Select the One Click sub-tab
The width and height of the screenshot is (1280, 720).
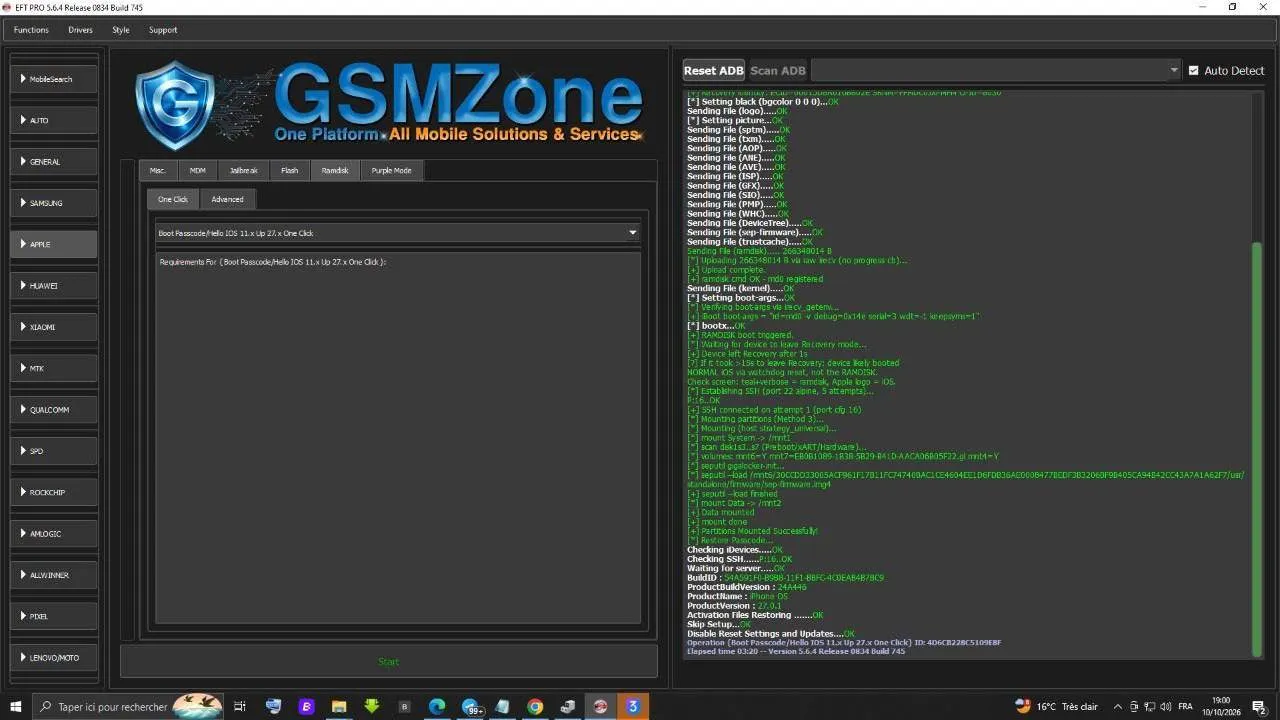tap(173, 199)
